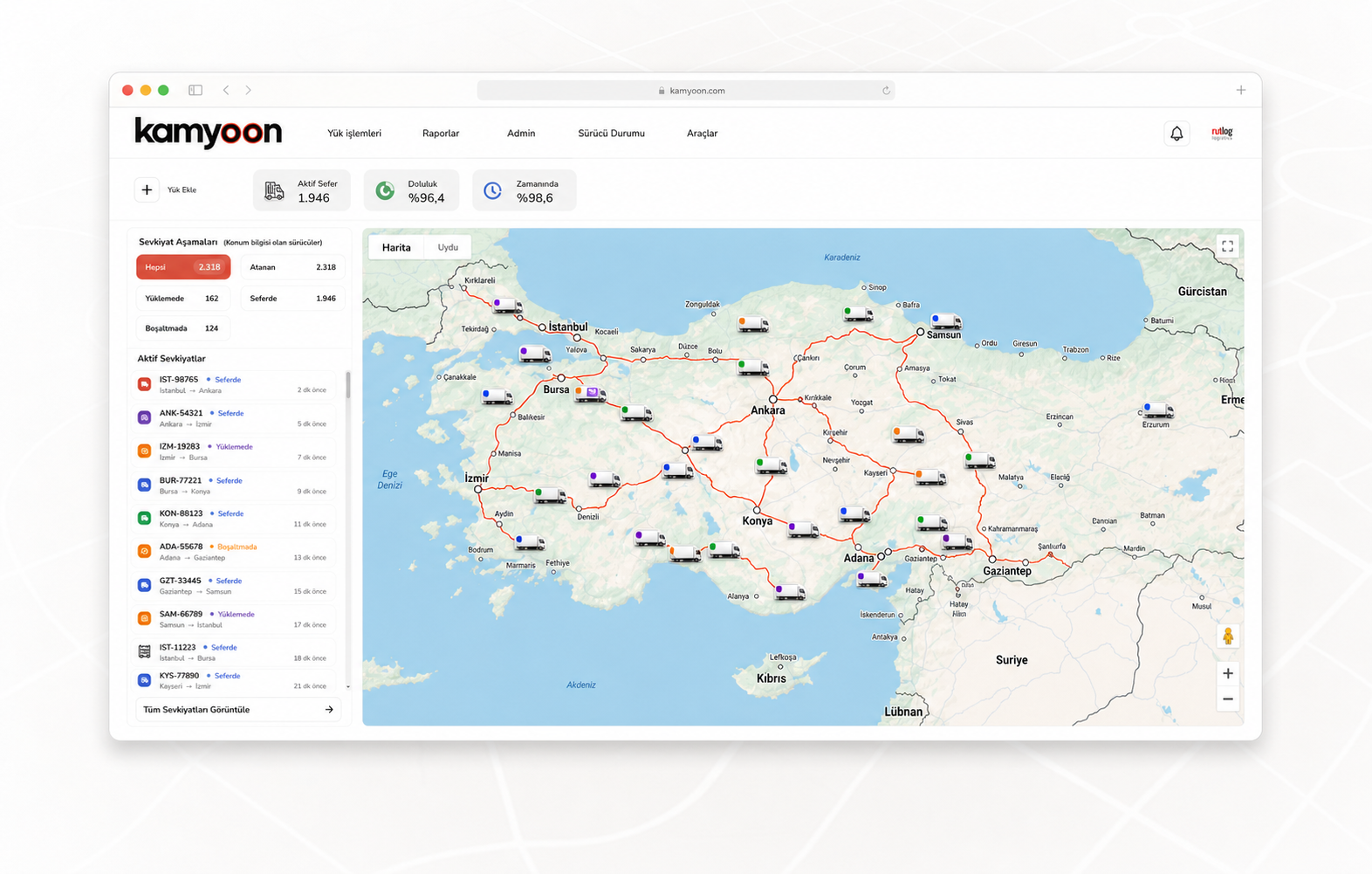Zoom out the map

tap(1228, 699)
